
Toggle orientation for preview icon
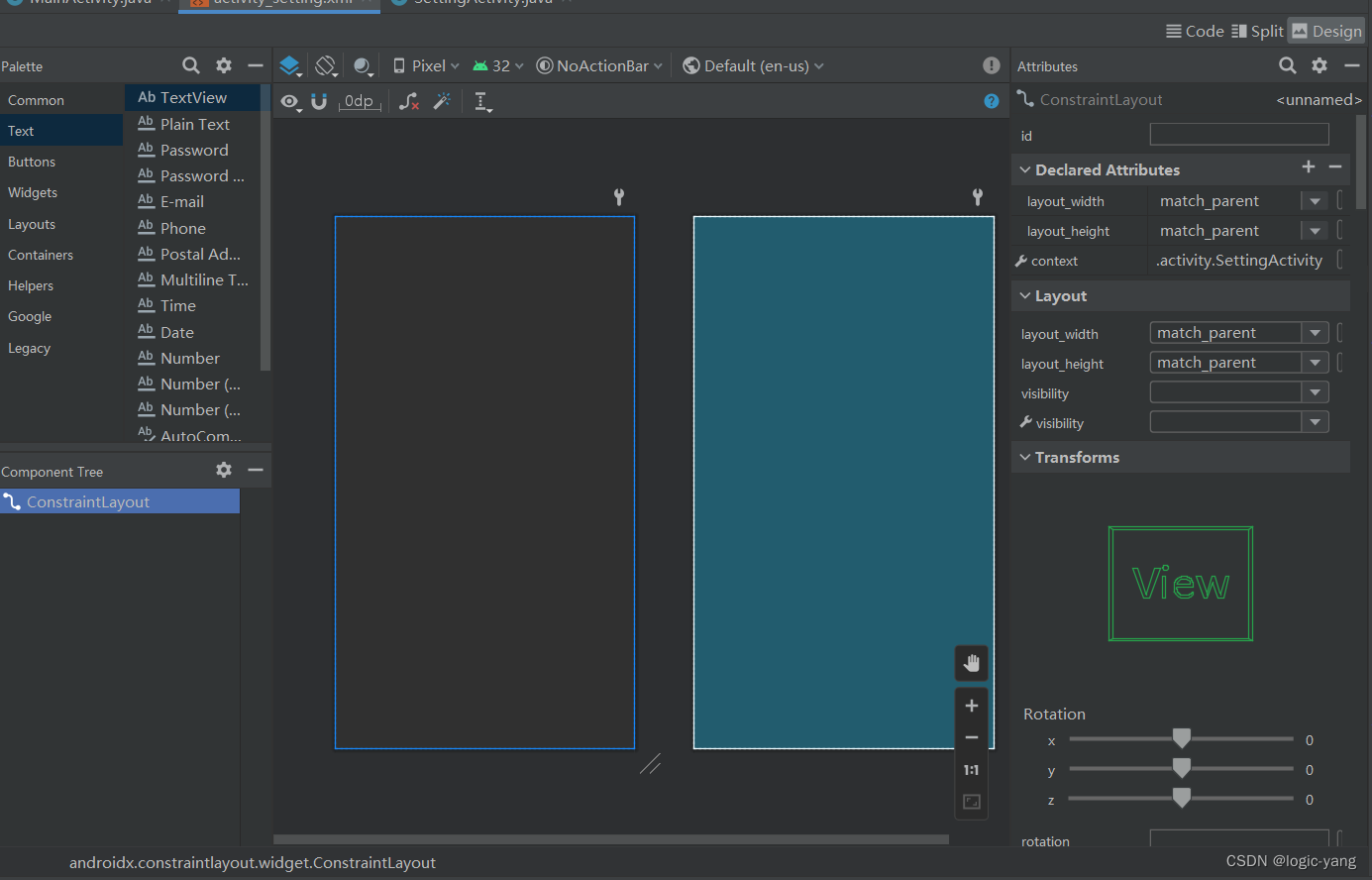tap(326, 65)
